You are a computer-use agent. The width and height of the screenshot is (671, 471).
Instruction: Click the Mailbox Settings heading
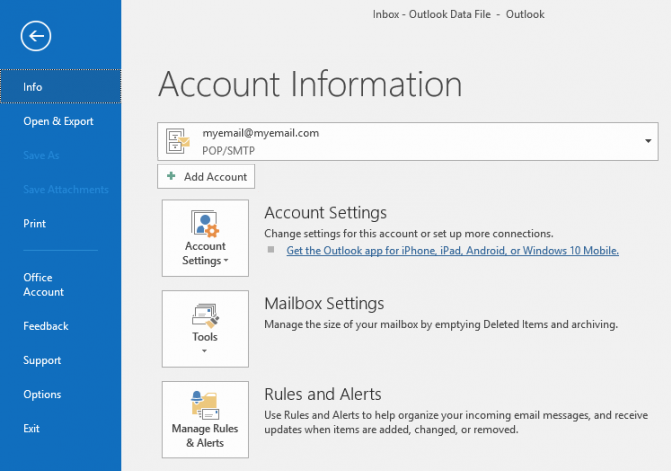click(324, 303)
